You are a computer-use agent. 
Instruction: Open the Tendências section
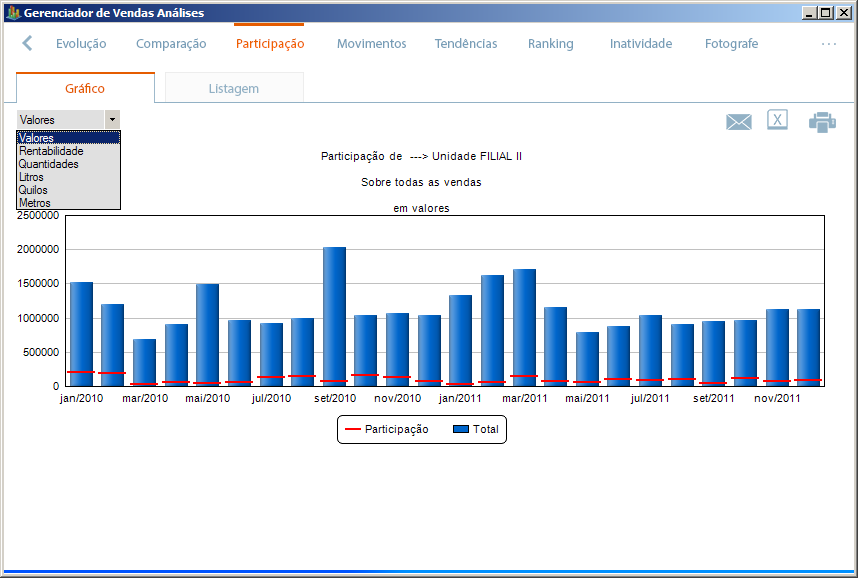tap(465, 44)
